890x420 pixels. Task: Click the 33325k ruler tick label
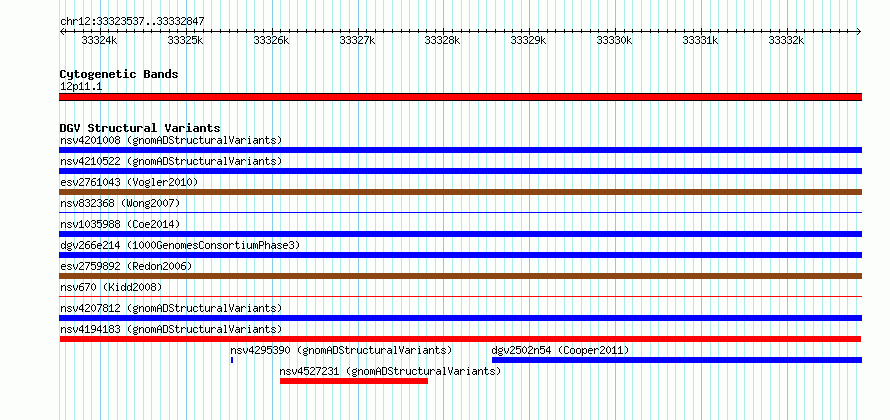tap(185, 40)
